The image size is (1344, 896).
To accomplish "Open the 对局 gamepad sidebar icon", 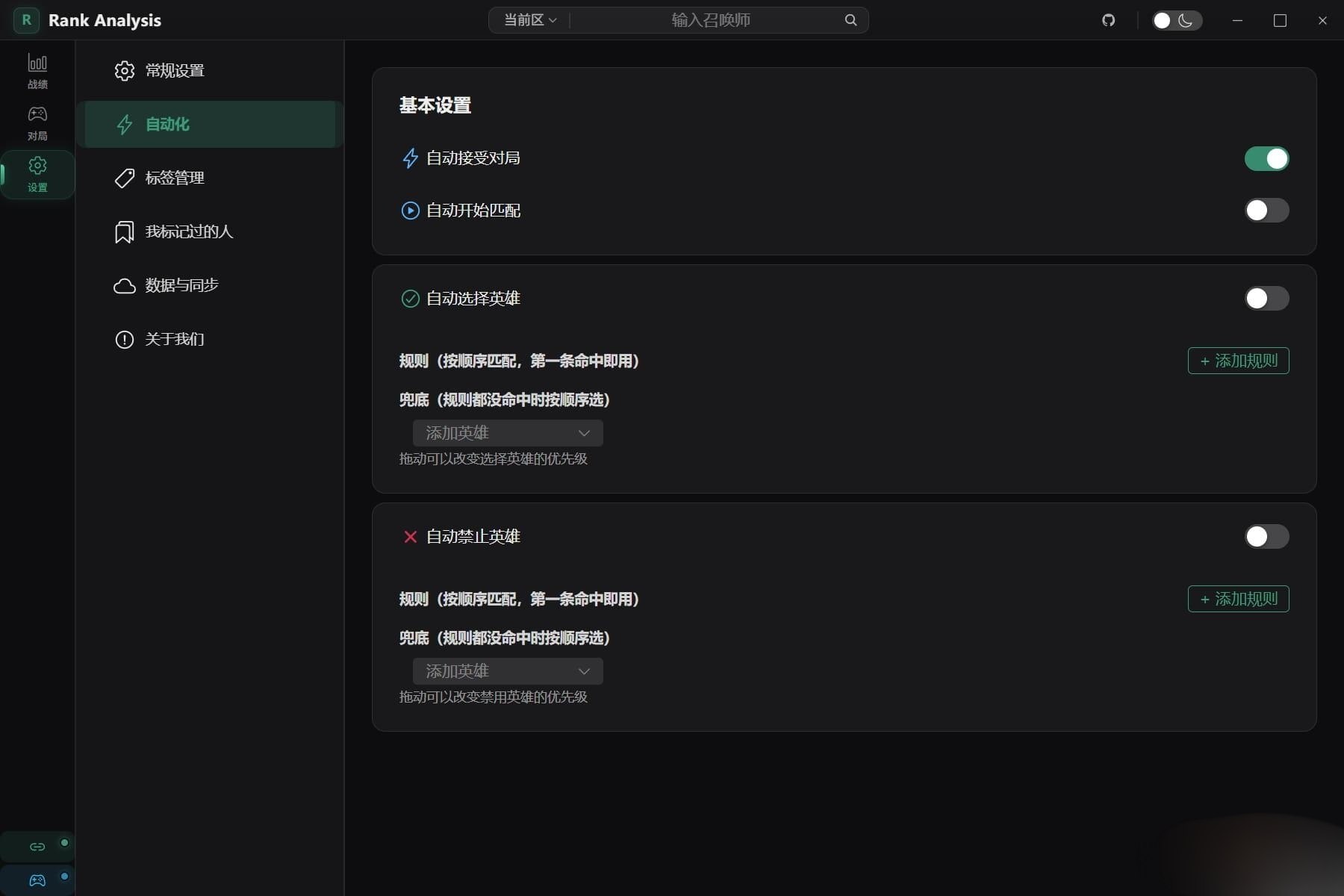I will 37,123.
